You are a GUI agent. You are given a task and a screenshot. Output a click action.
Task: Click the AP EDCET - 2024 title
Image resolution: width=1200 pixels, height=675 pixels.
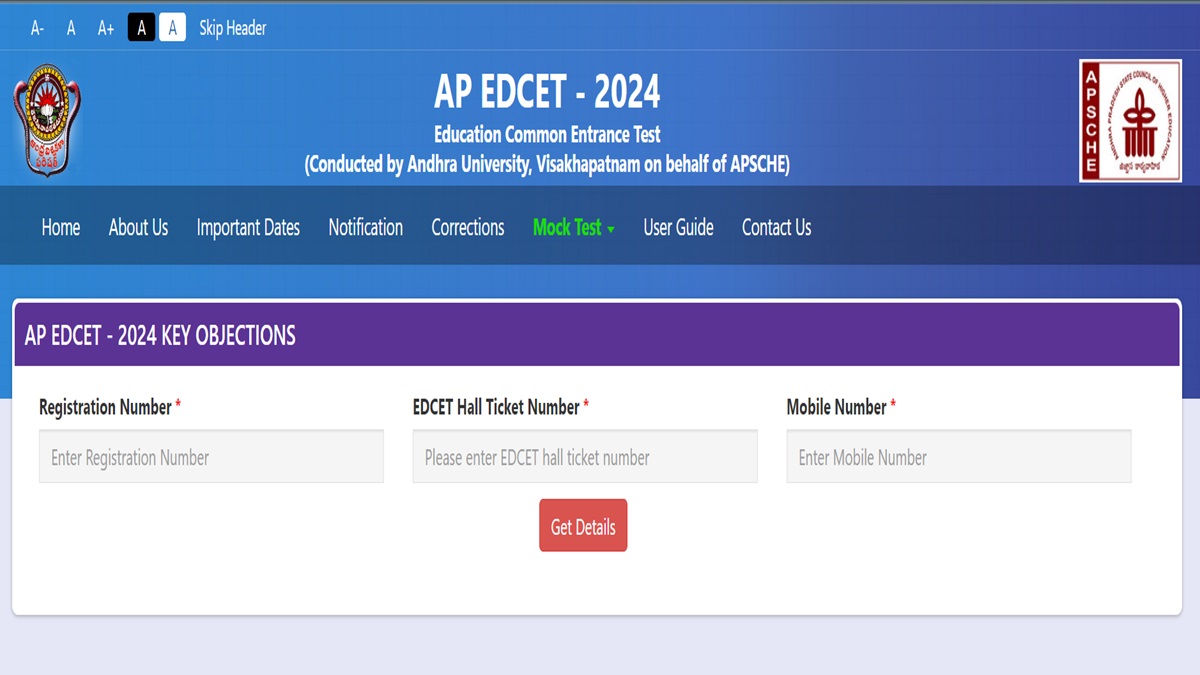click(547, 93)
